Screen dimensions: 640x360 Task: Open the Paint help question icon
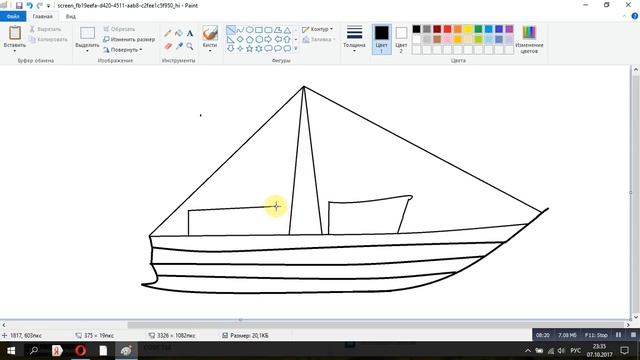pyautogui.click(x=635, y=16)
